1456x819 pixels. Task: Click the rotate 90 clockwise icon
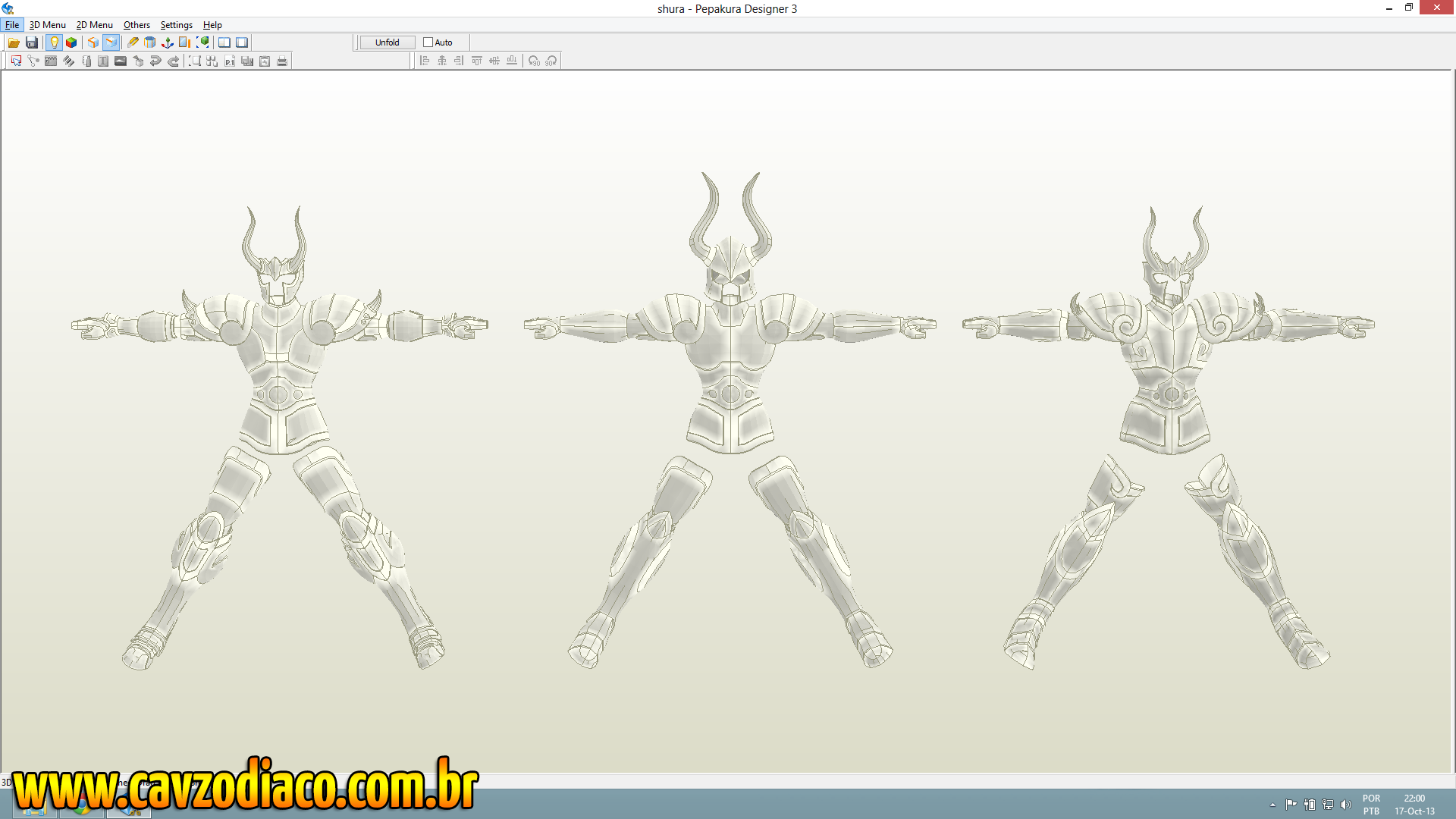tap(551, 61)
